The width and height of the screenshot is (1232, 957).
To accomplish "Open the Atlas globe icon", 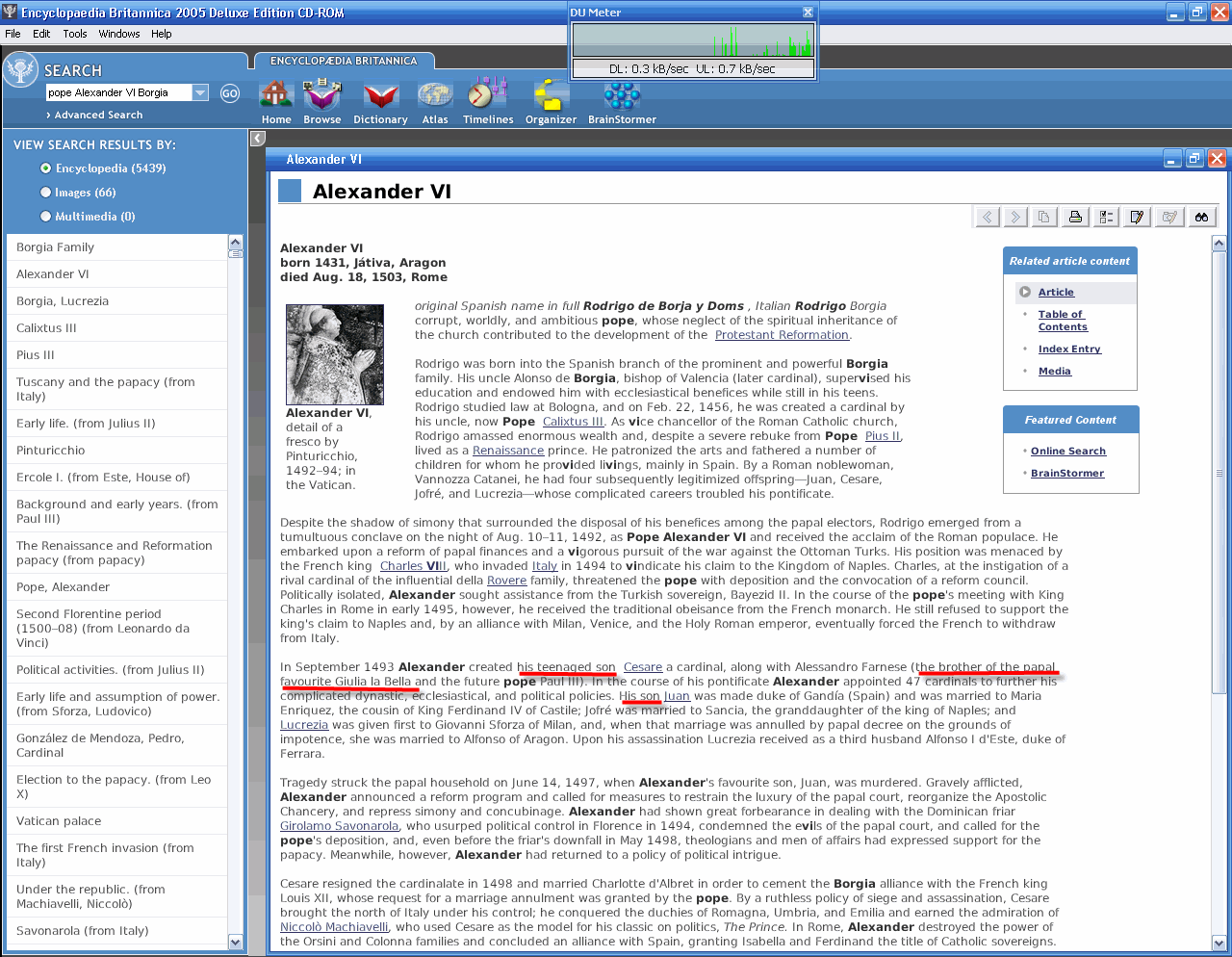I will coord(435,96).
